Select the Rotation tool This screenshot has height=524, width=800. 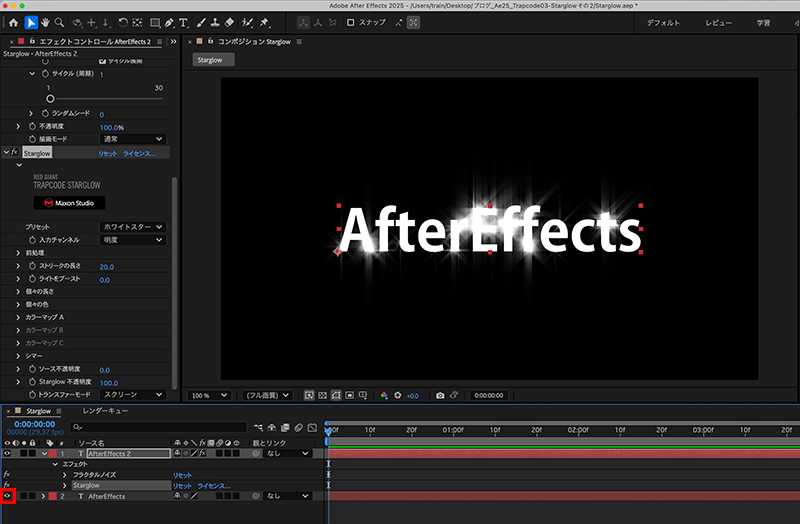122,22
